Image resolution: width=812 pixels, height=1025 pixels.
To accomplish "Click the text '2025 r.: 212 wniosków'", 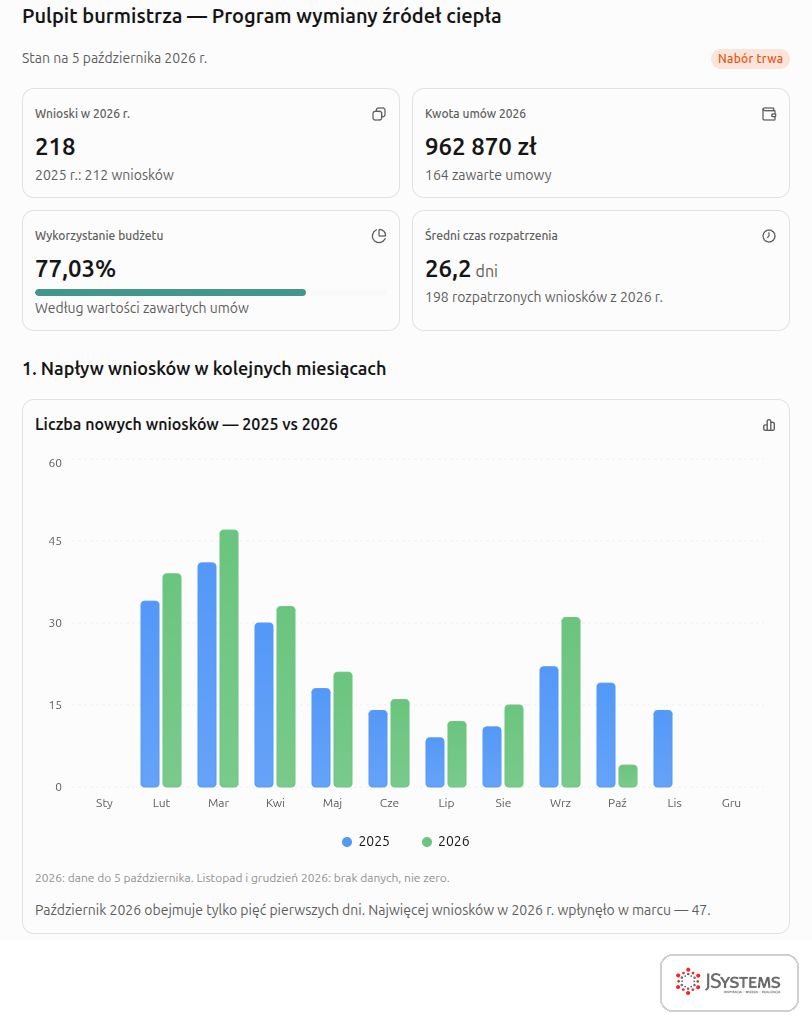I will click(x=105, y=175).
